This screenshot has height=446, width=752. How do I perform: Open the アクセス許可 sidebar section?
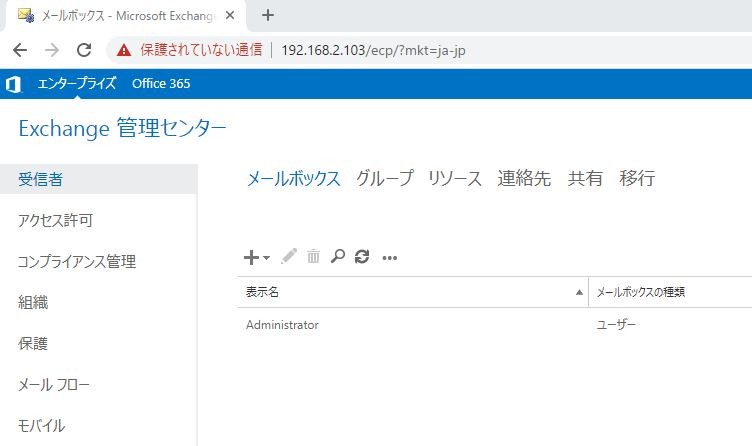55,220
